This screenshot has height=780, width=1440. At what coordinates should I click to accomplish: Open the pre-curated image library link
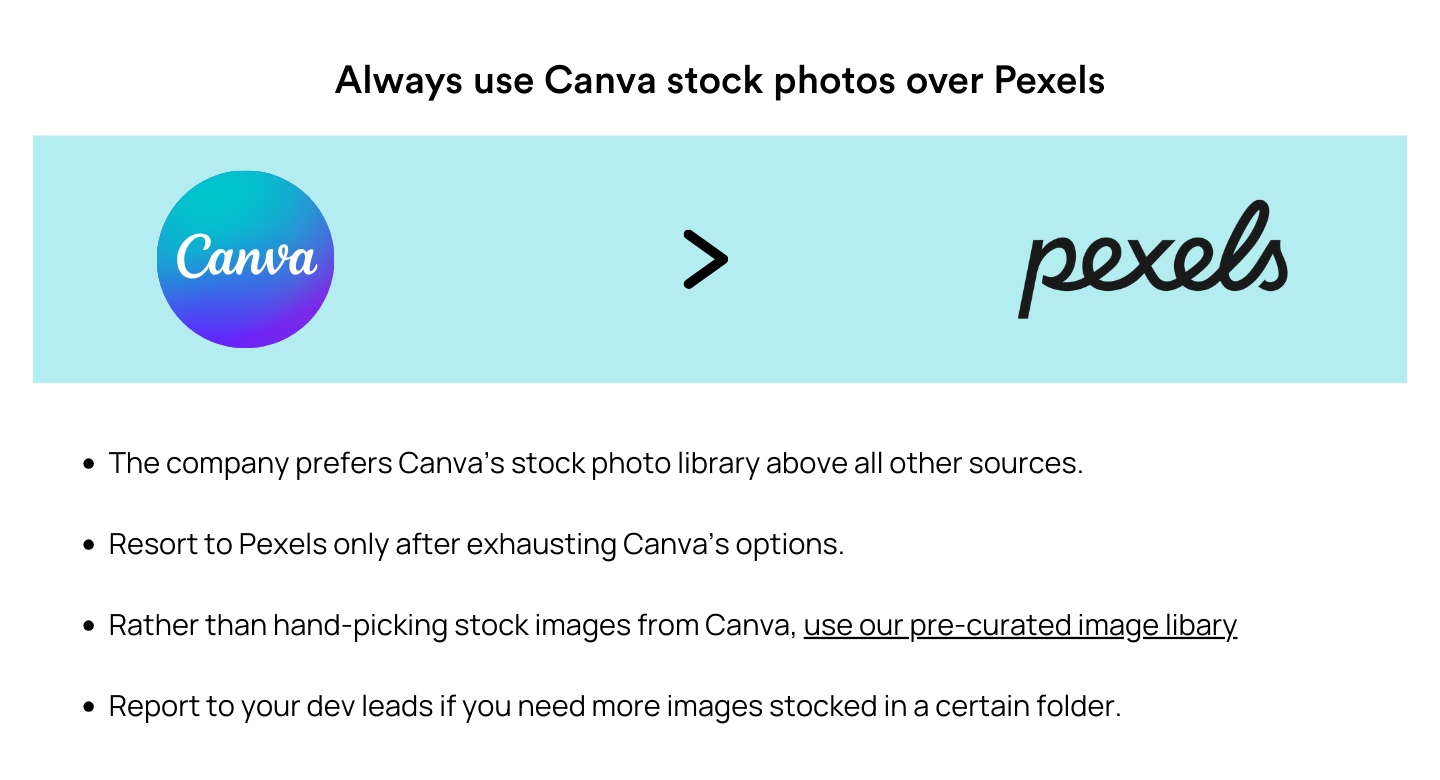pyautogui.click(x=1020, y=626)
